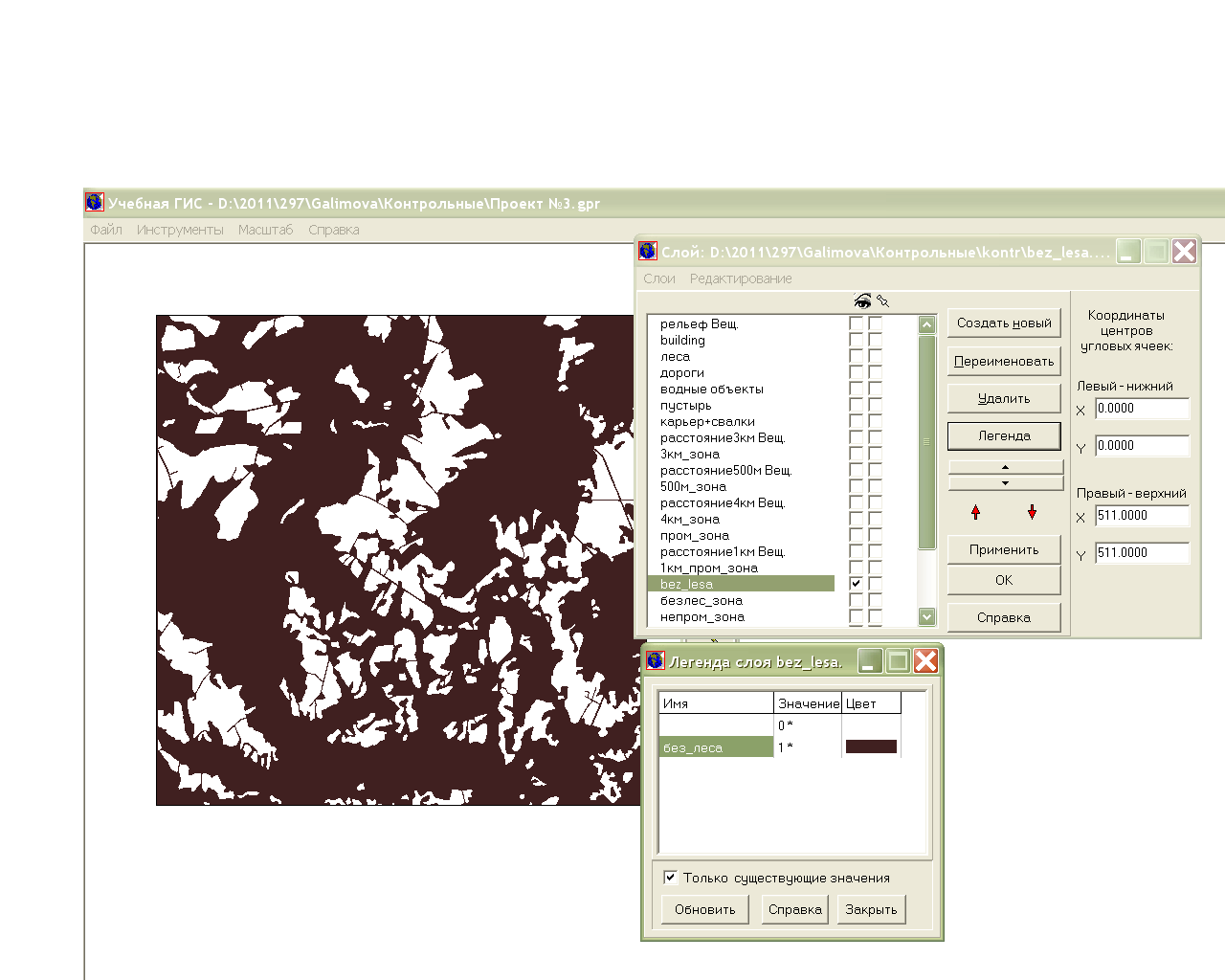Image resolution: width=1225 pixels, height=980 pixels.
Task: Select без_леса row in legend table
Action: 716,747
